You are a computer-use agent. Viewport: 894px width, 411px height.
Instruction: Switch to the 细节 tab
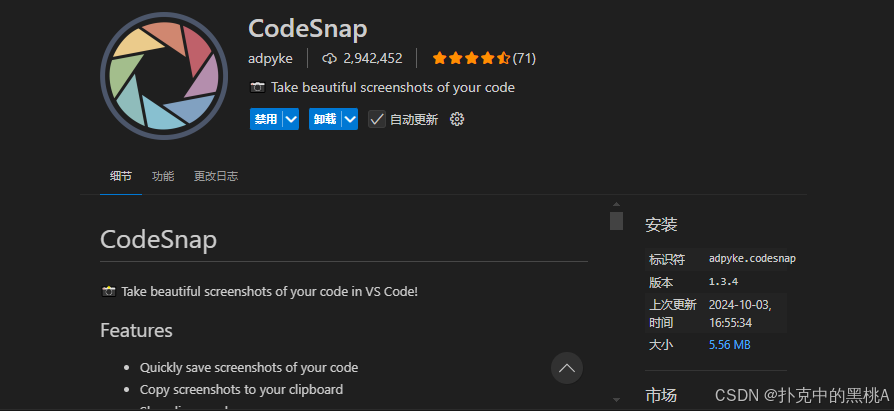click(x=121, y=176)
